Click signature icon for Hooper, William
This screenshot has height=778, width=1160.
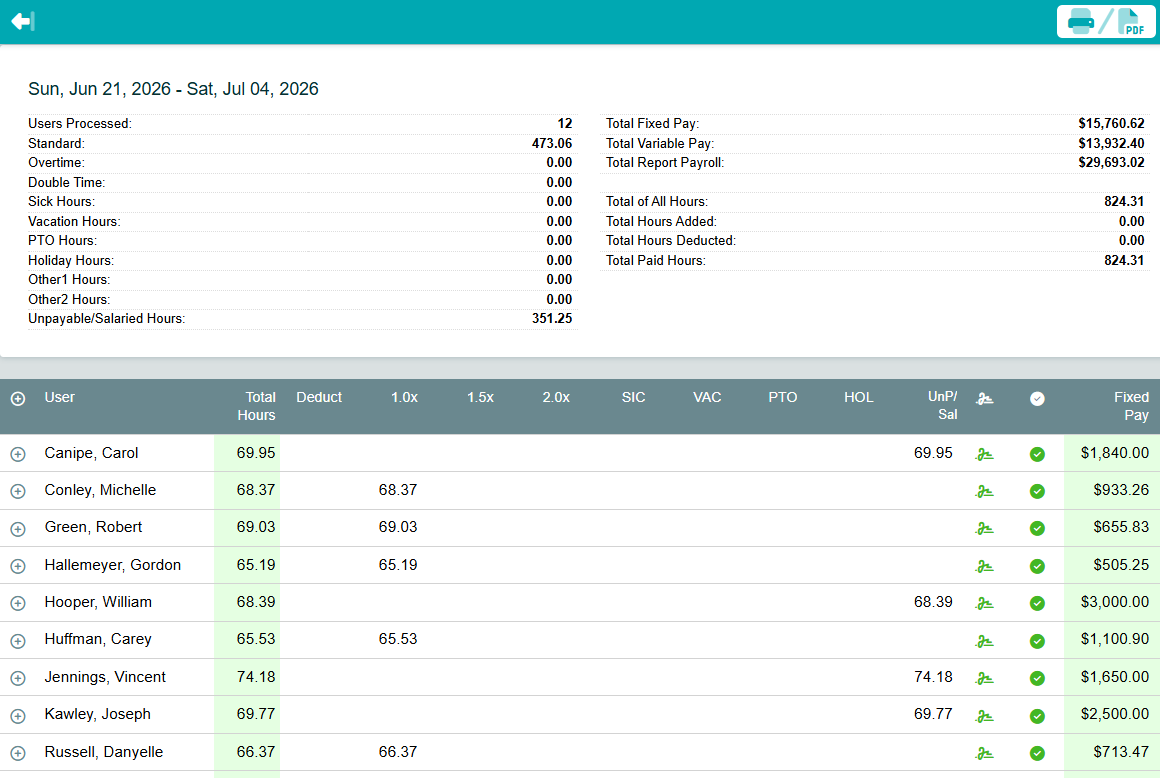click(984, 603)
